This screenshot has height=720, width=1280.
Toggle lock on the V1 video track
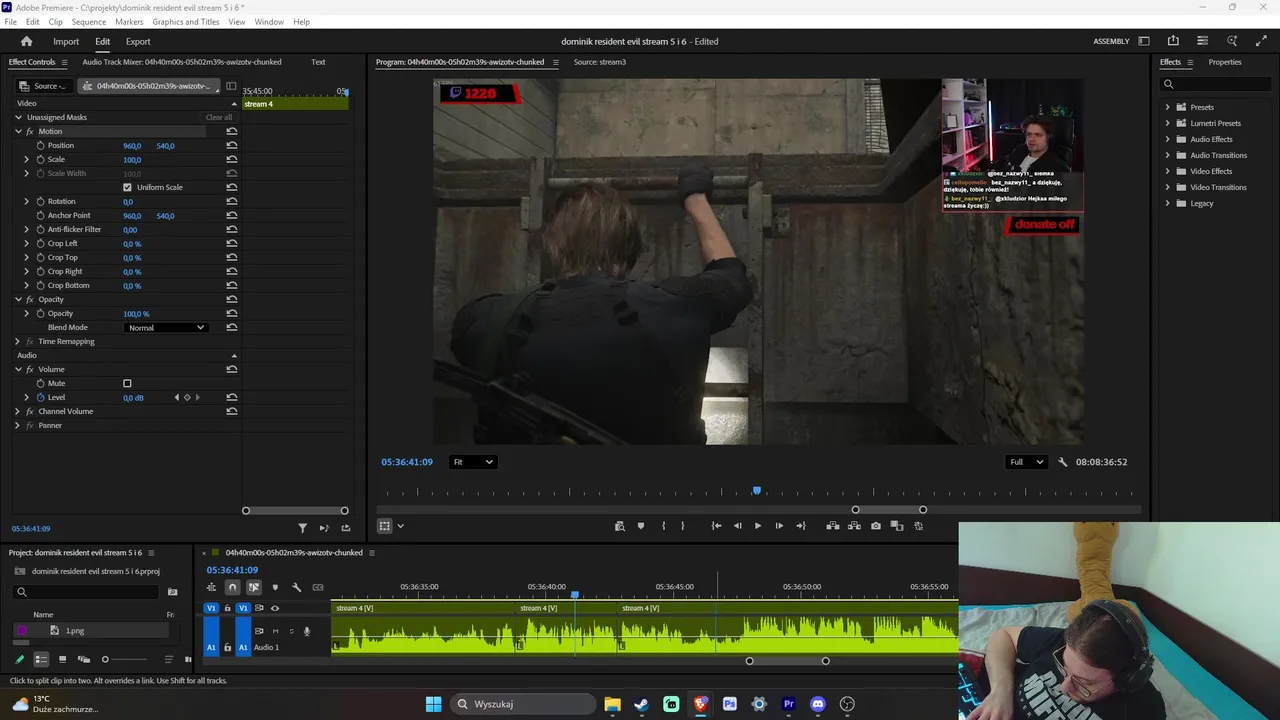[x=227, y=608]
